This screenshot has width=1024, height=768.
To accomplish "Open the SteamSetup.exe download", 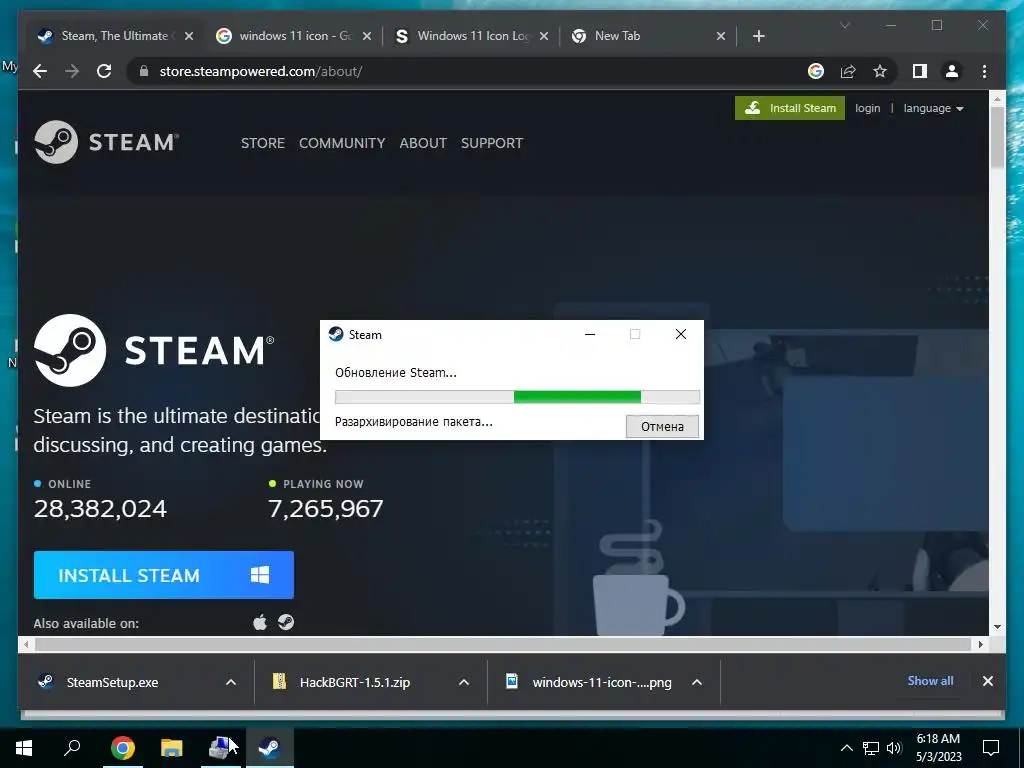I will (112, 682).
